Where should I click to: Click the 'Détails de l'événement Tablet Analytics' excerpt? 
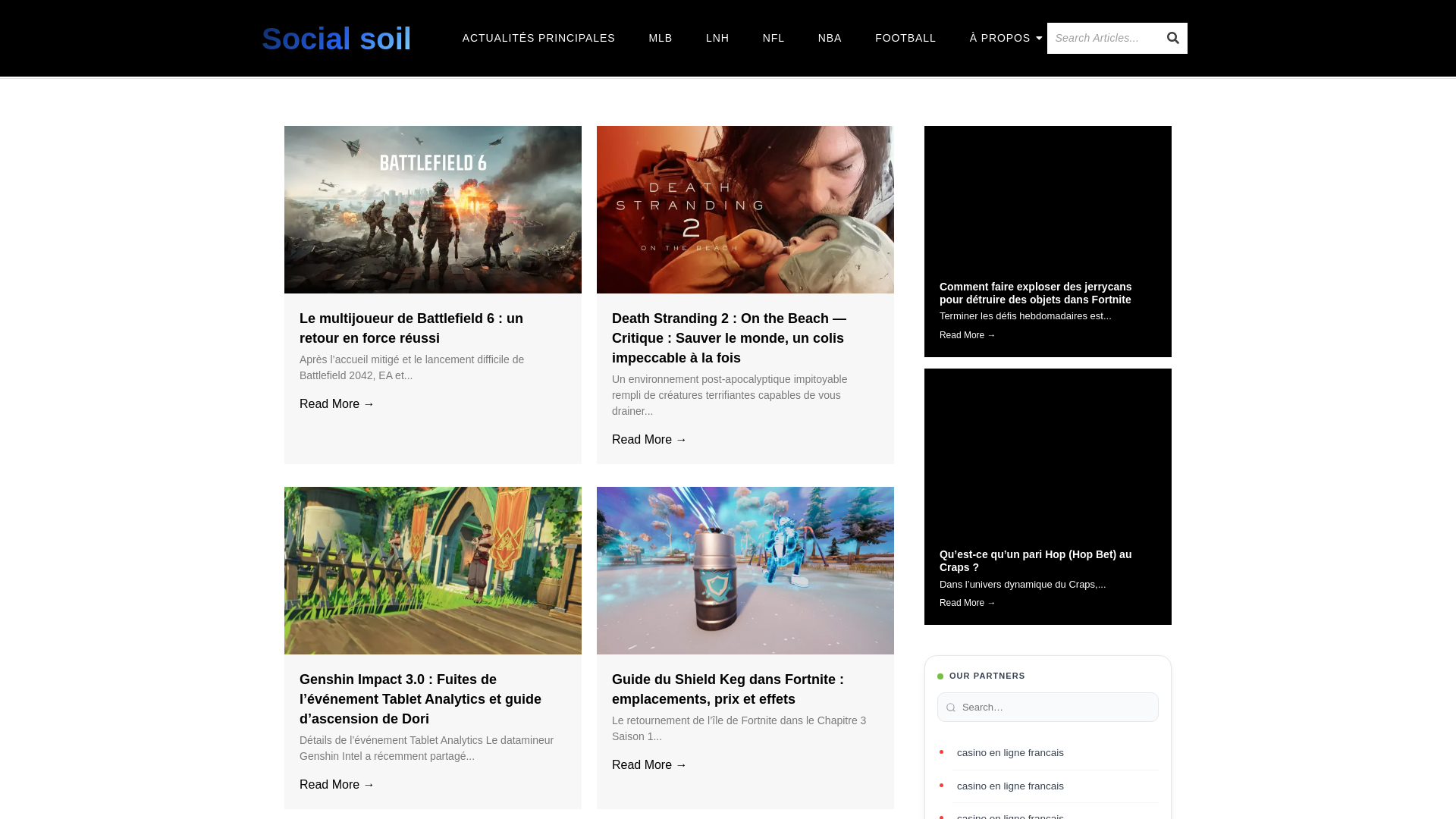[x=426, y=748]
